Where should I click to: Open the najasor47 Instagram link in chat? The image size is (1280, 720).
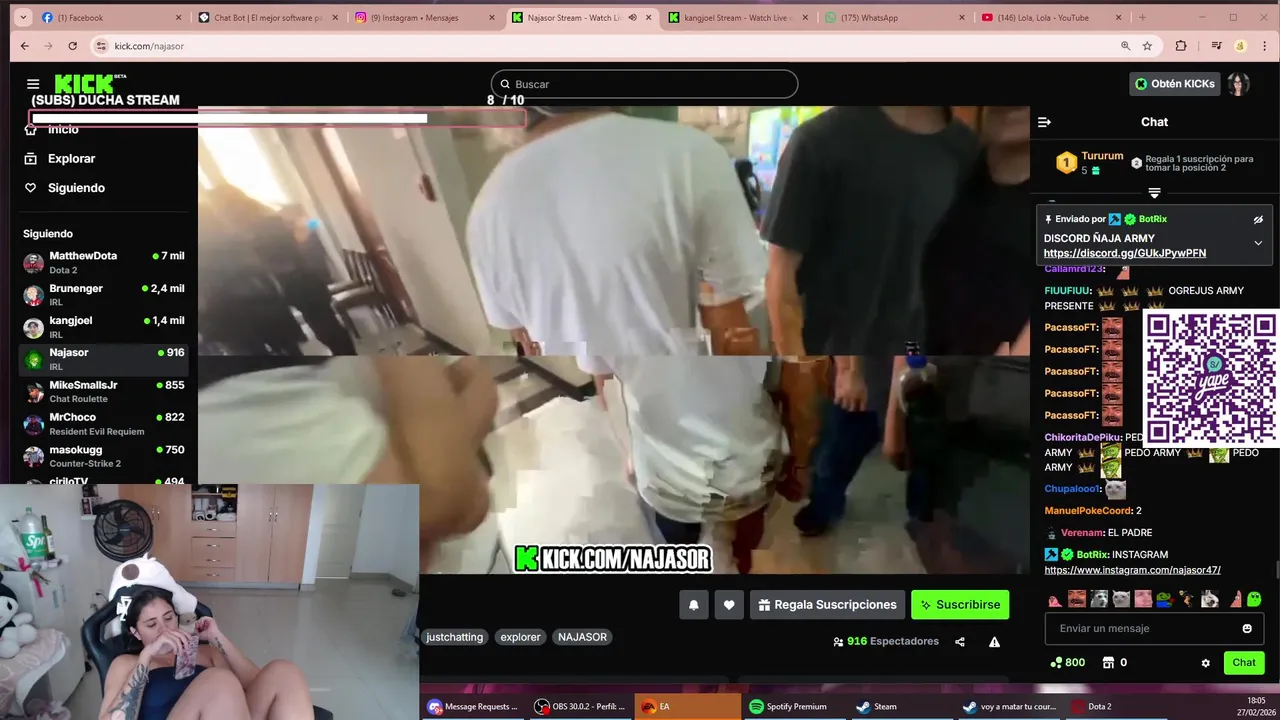(x=1132, y=570)
